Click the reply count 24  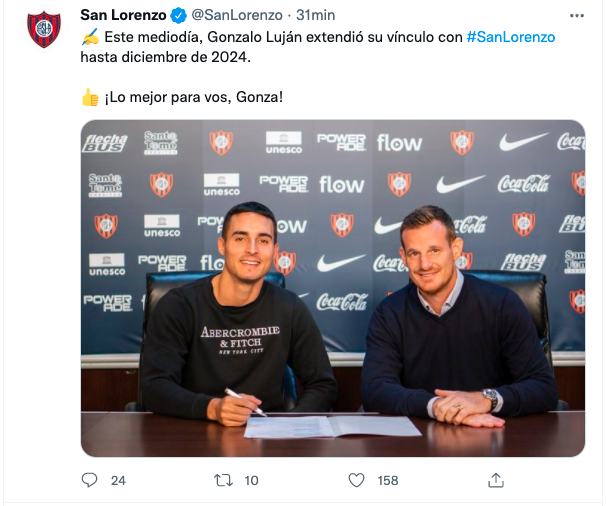point(118,480)
